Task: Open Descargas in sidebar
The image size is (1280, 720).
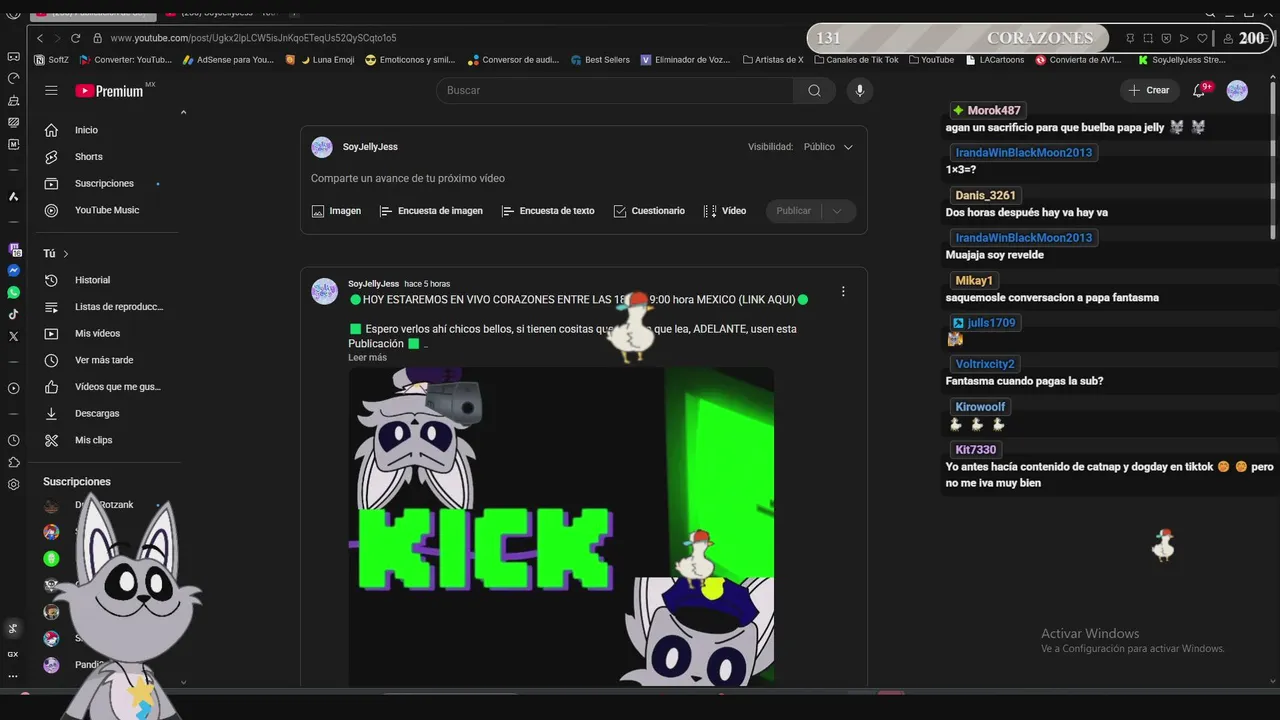Action: coord(97,414)
